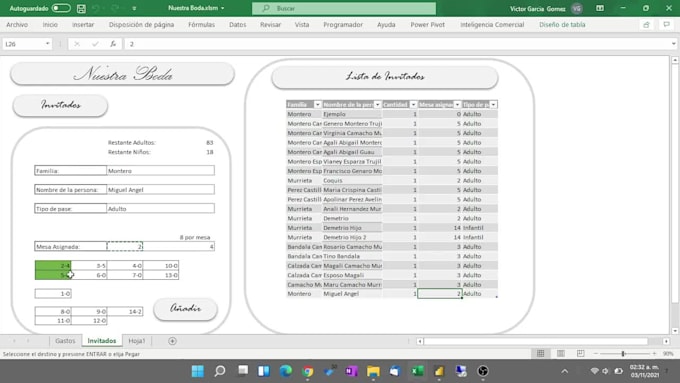Image resolution: width=680 pixels, height=383 pixels.
Task: Open File Explorer from taskbar
Action: (x=373, y=371)
